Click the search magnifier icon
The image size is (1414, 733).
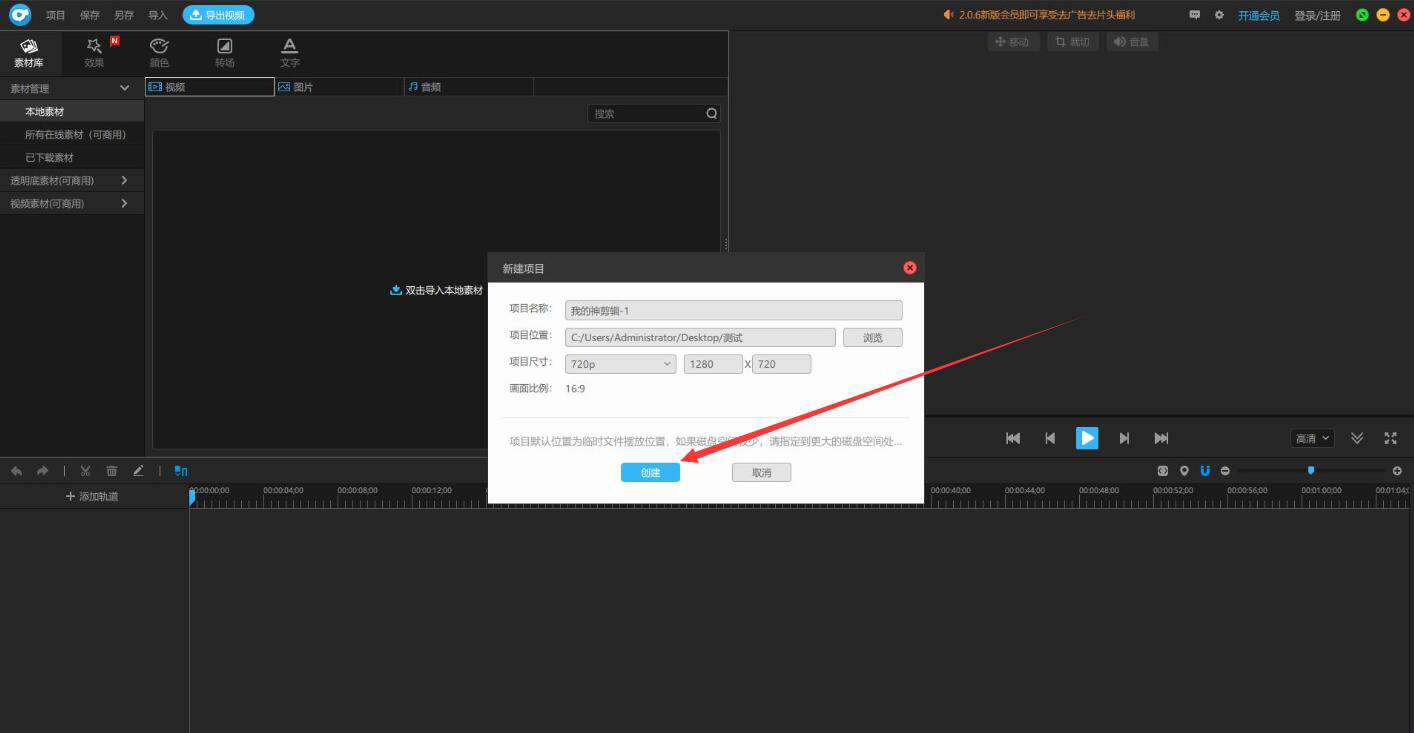[712, 114]
